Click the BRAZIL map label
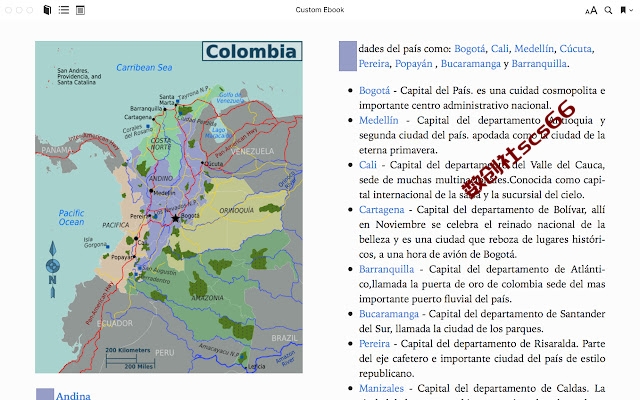Screen dimensions: 640x400 point(284,338)
